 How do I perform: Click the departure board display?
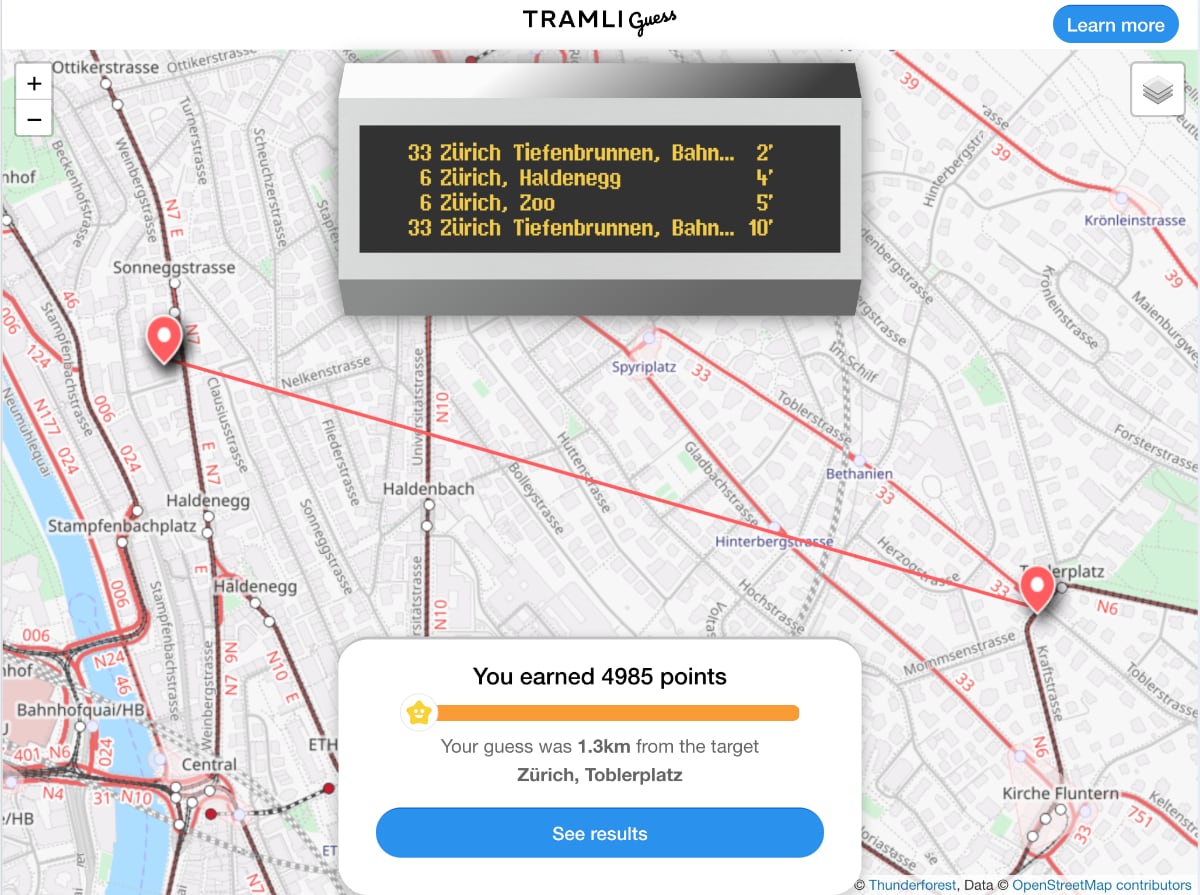point(599,189)
